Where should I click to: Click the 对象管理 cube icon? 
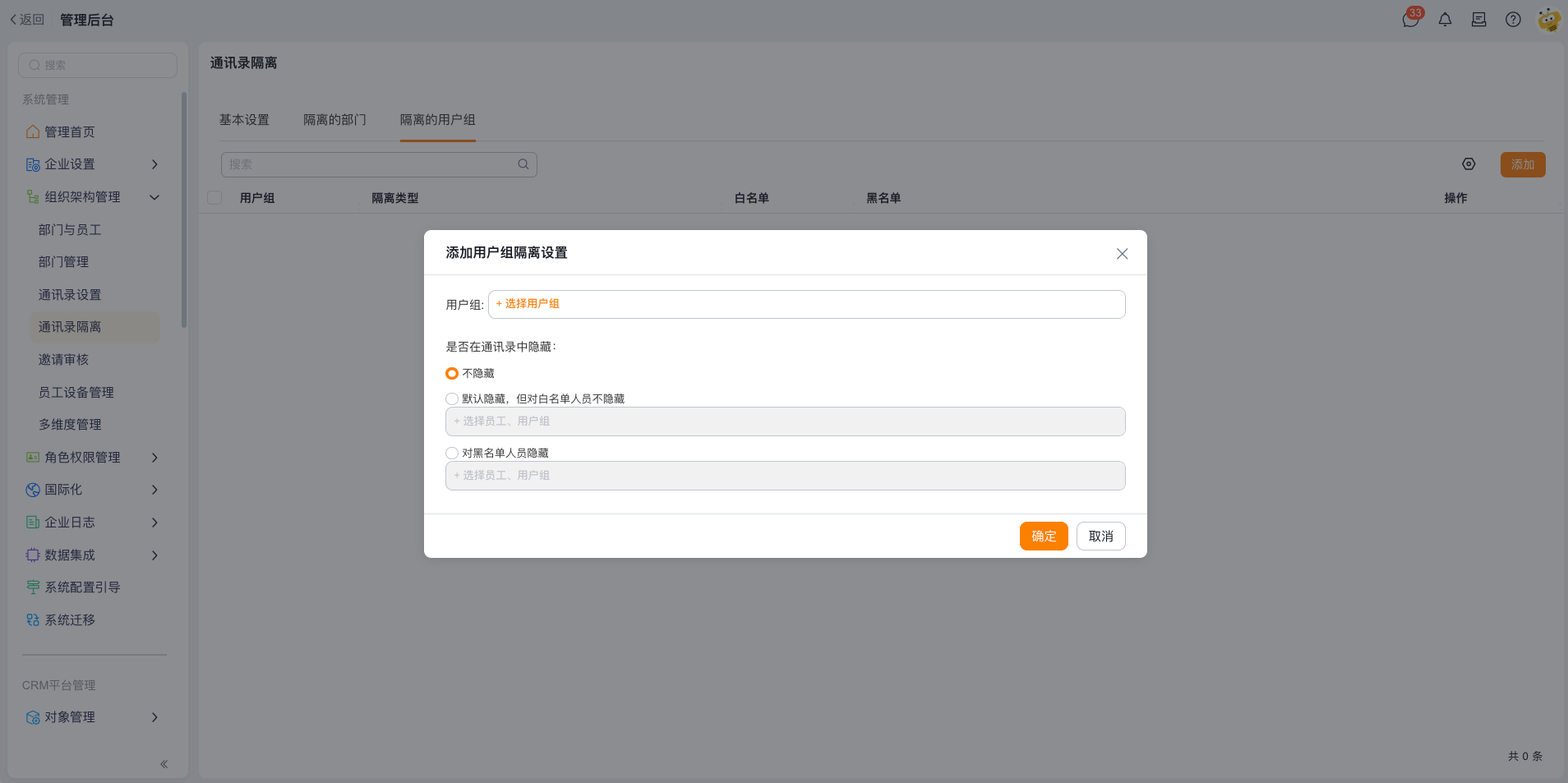33,717
